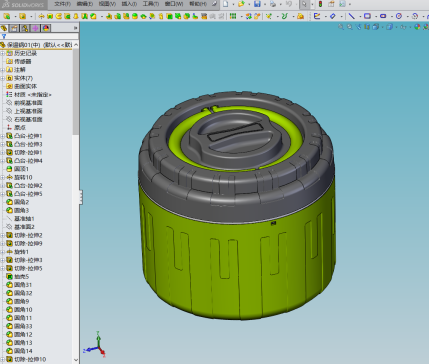Expand the 实体(7) tree node

pyautogui.click(x=3, y=78)
